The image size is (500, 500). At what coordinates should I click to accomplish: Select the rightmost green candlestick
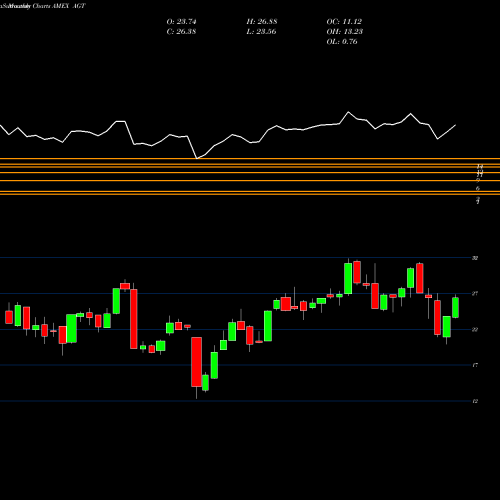point(455,307)
